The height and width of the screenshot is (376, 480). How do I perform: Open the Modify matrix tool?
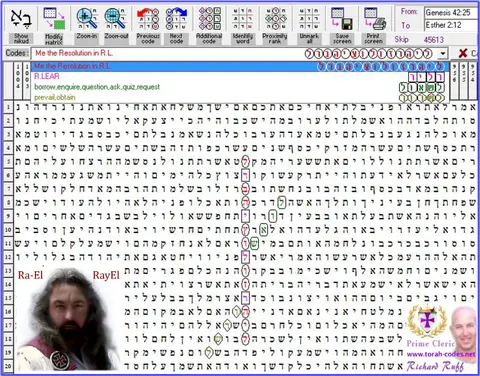tap(54, 18)
